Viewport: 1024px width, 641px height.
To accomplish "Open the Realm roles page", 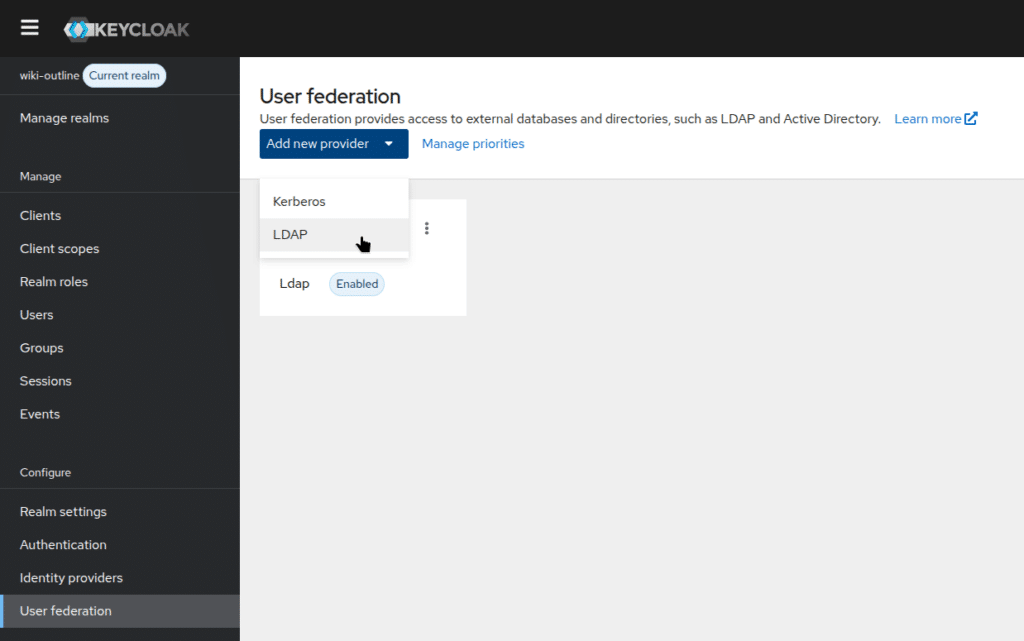I will (54, 282).
